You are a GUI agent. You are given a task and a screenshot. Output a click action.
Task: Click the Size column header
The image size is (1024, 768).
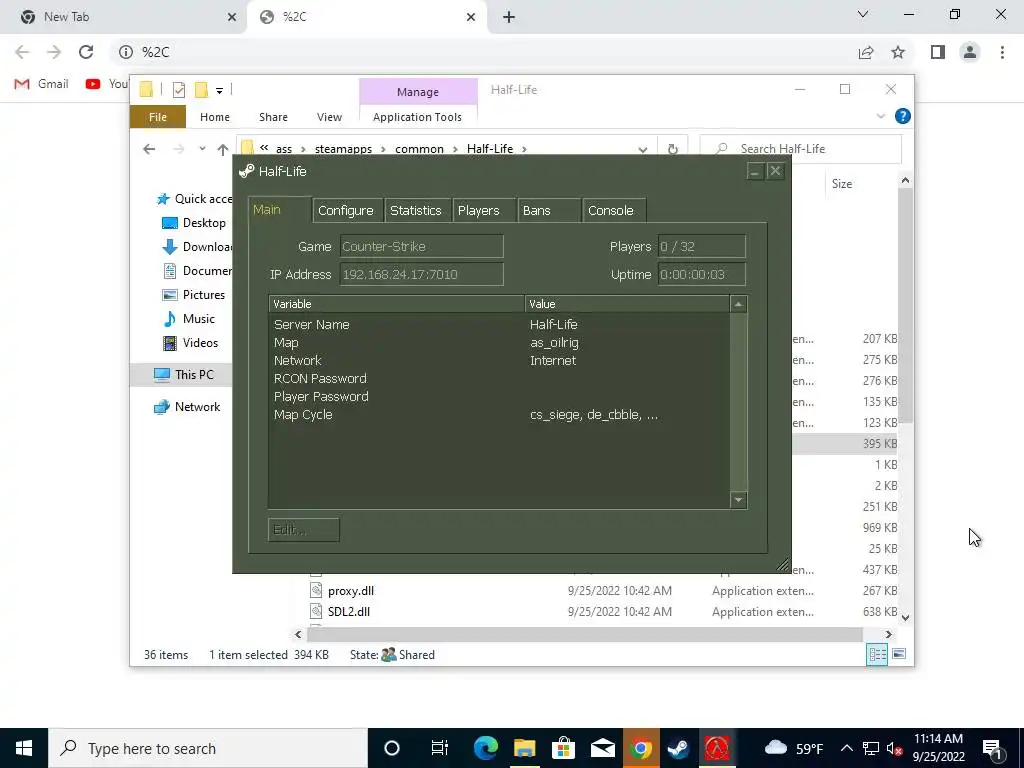842,184
